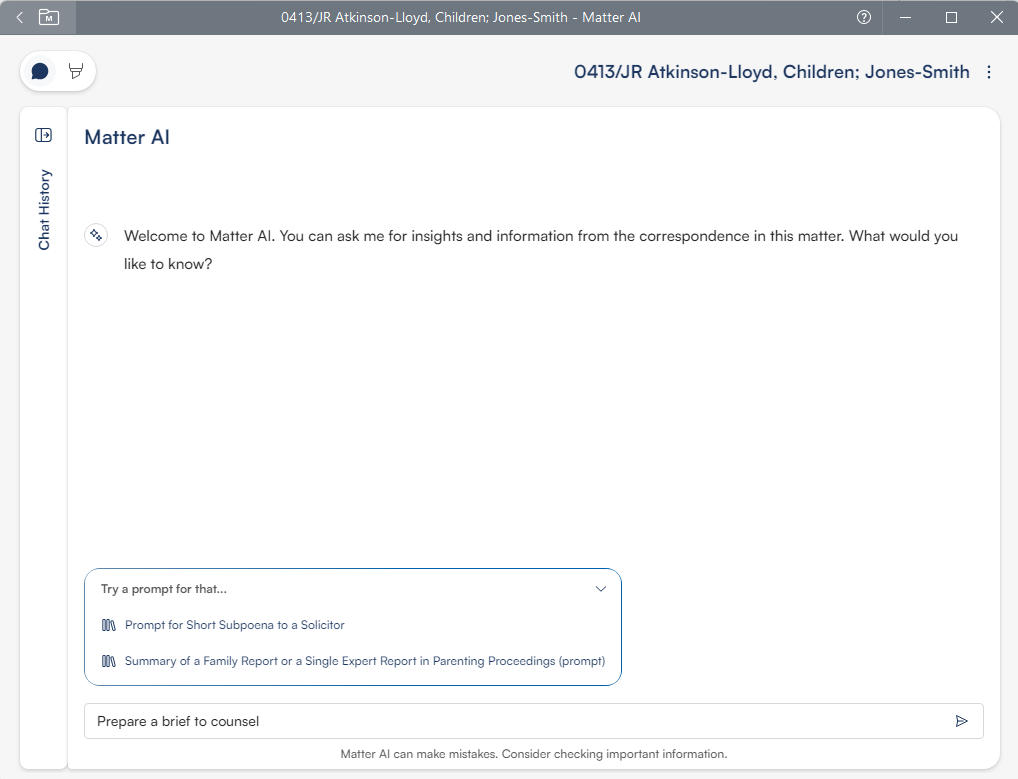Select Prompt for Short Subpoena to a Solicitor

234,625
